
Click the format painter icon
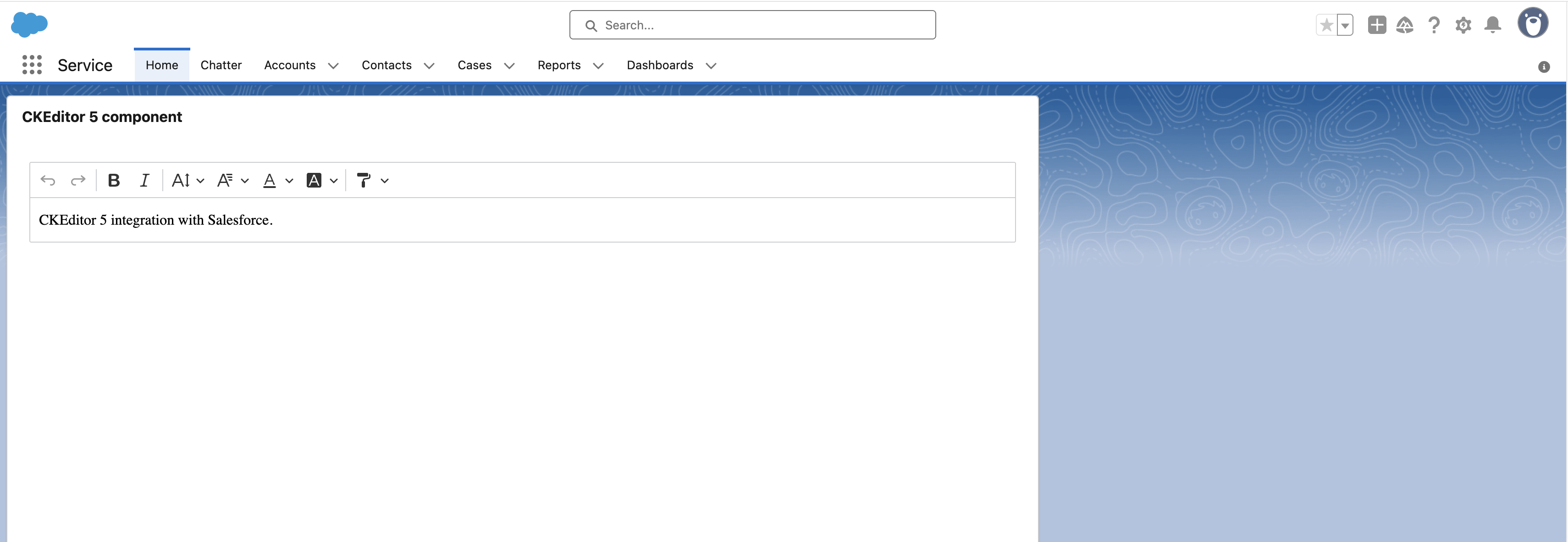(x=364, y=180)
